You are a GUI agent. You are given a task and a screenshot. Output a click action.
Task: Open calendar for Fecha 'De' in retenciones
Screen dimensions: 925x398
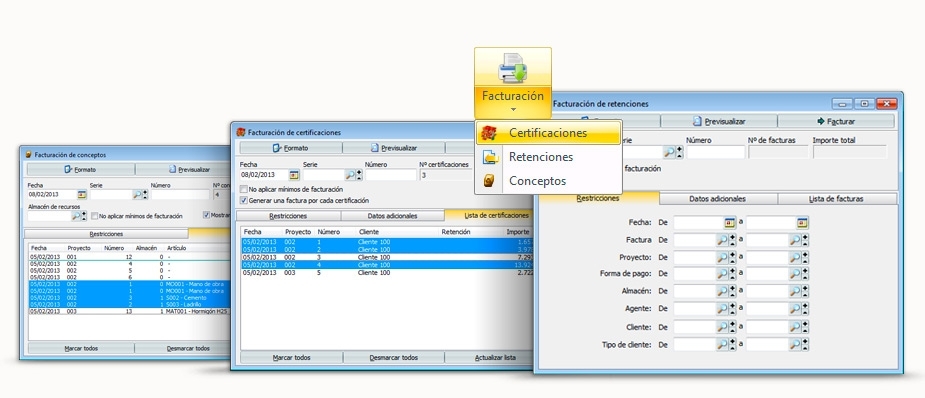(x=730, y=222)
